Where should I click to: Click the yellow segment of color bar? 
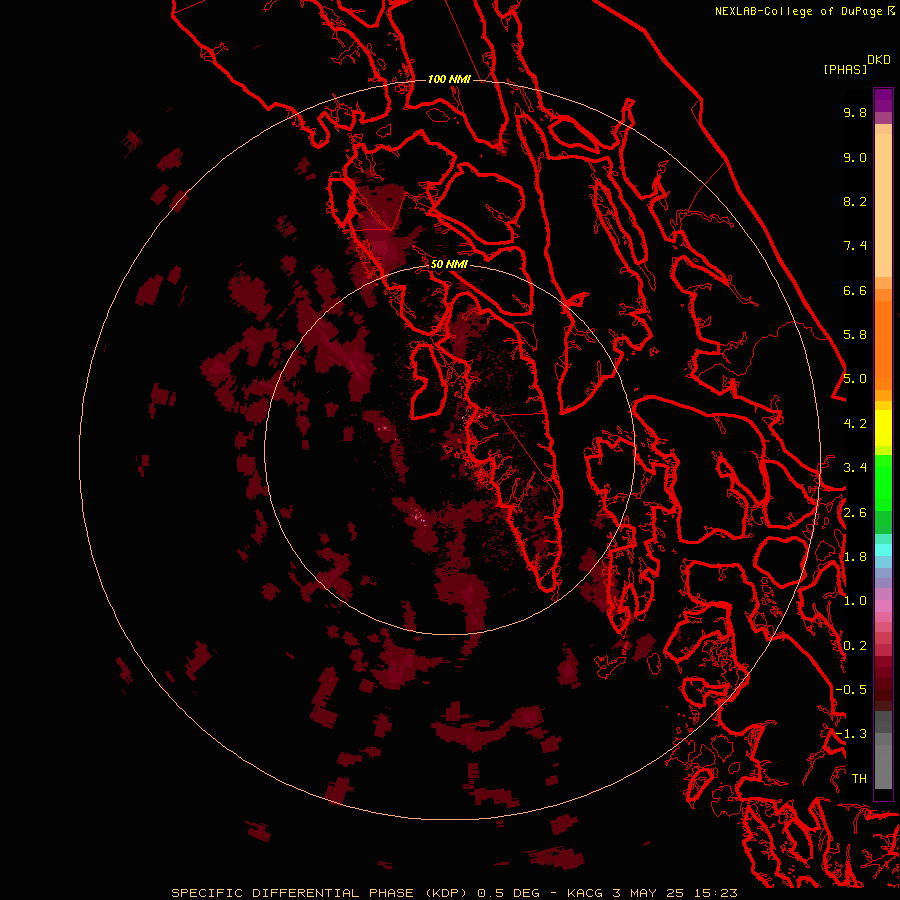[883, 428]
